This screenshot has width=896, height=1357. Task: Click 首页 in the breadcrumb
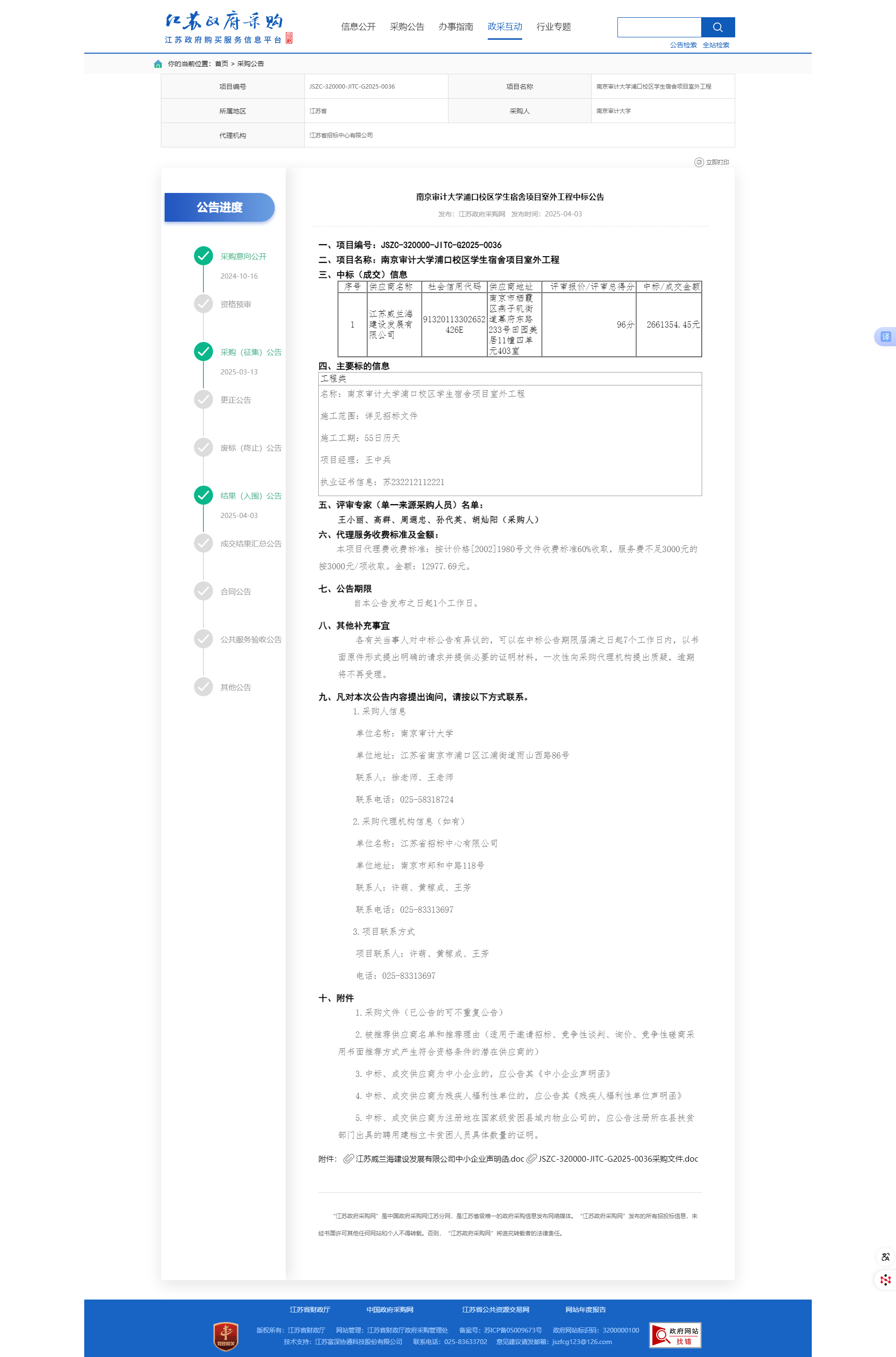click(221, 64)
